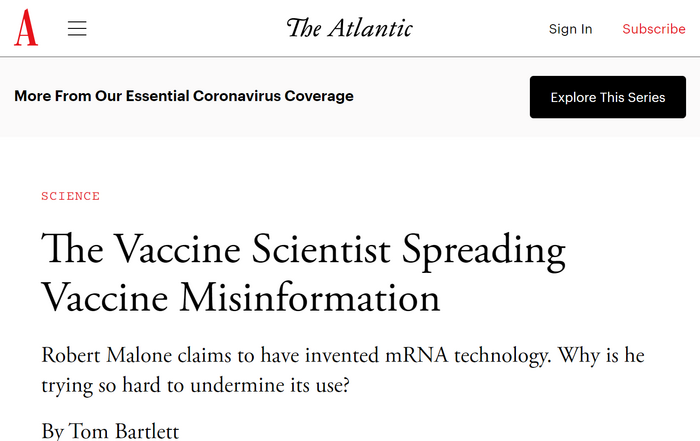Open the hamburger navigation menu
700x441 pixels.
[x=77, y=29]
